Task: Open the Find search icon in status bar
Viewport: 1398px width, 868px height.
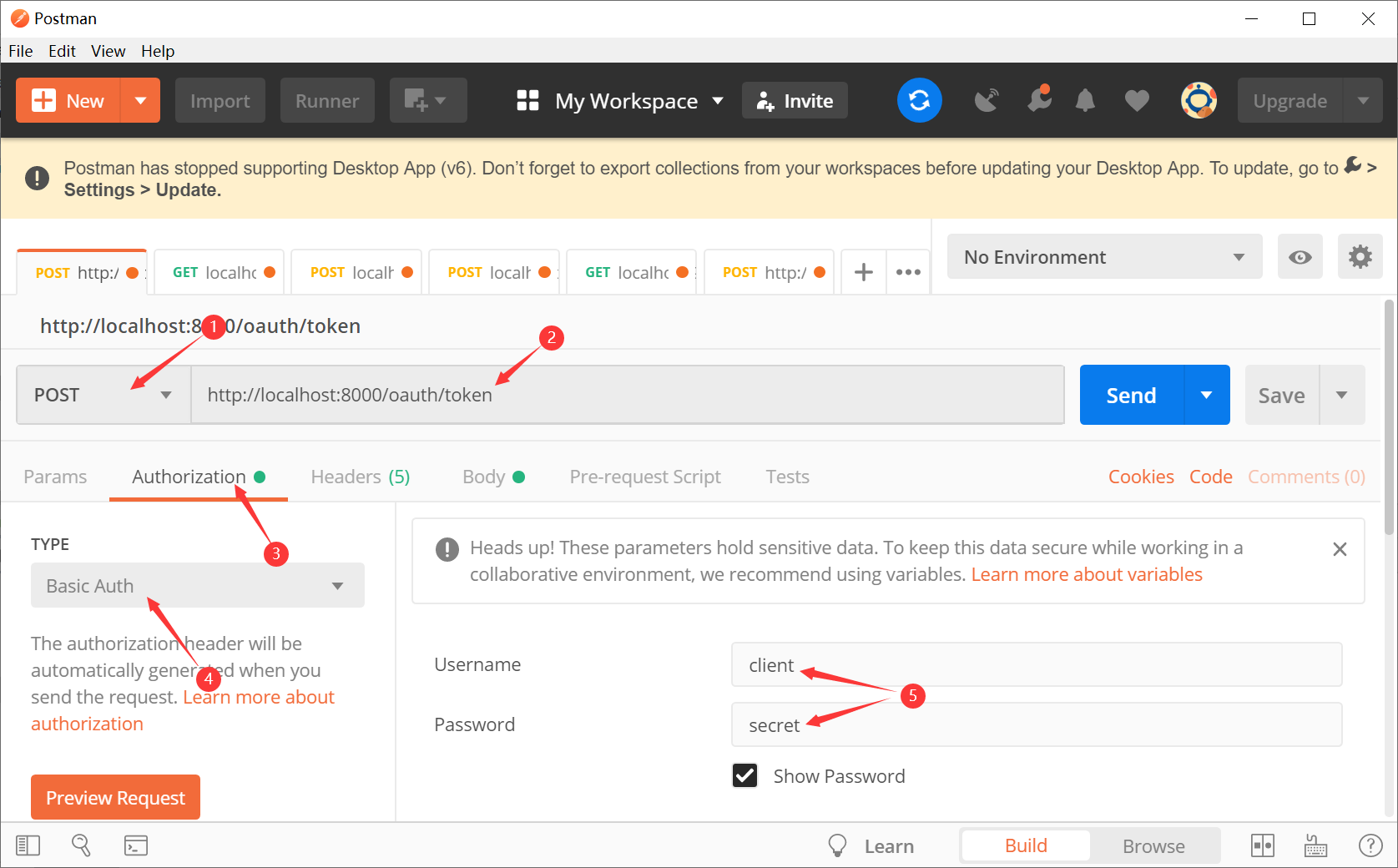Action: click(x=81, y=845)
